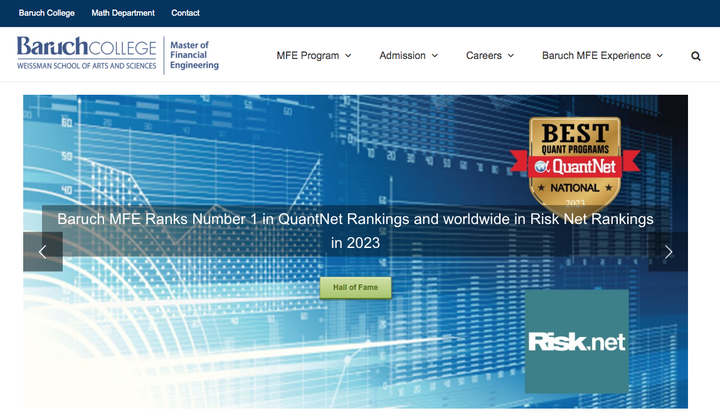Screen dimensions: 720x418
Task: Click the Master of Financial Engineering title
Action: click(x=194, y=55)
